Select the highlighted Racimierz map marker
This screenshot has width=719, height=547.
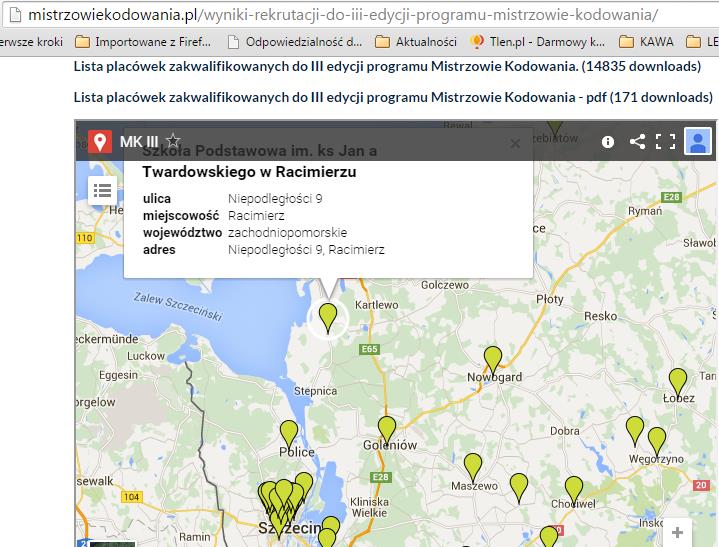click(328, 317)
